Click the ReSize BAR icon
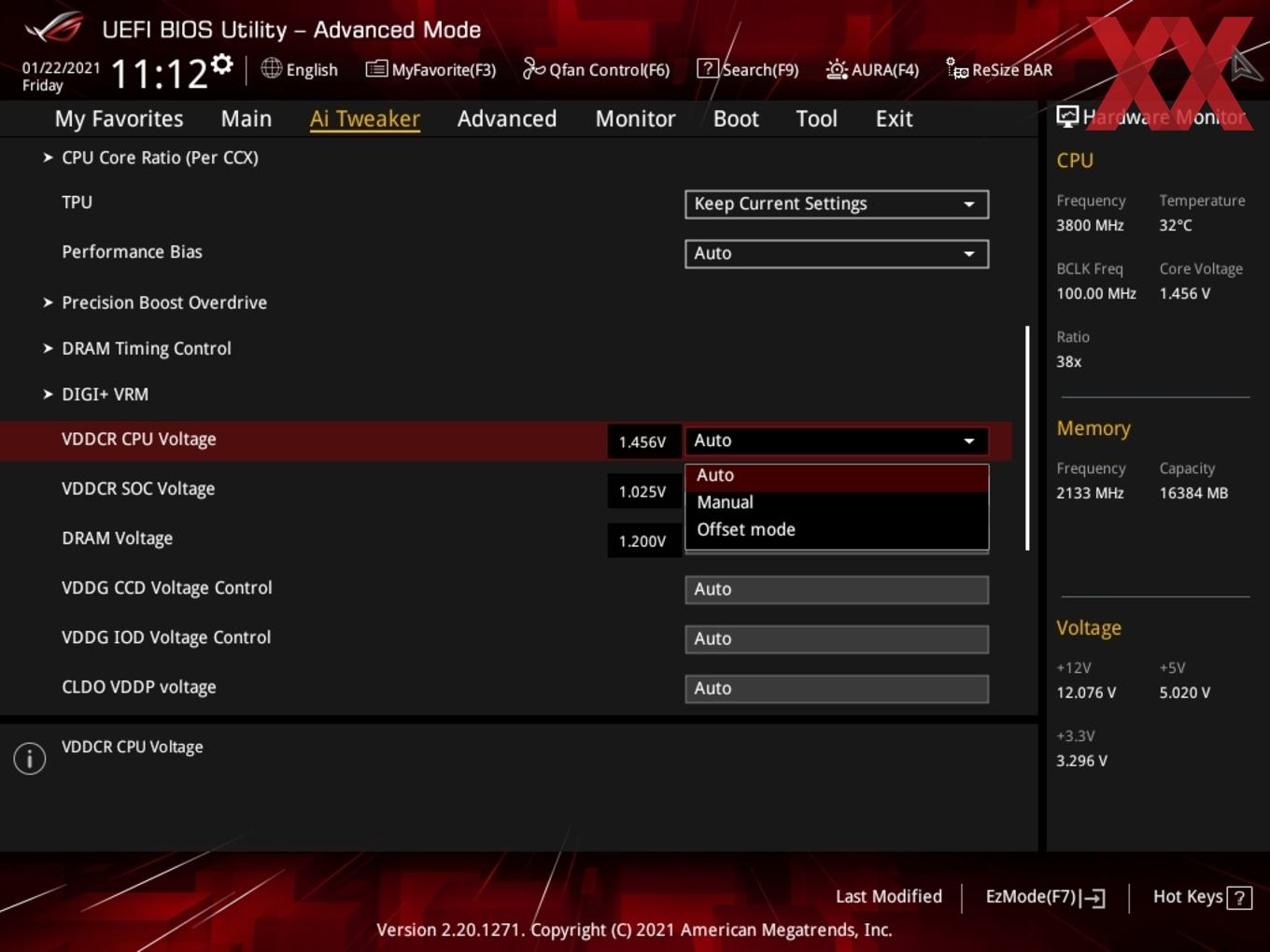1270x952 pixels. click(957, 69)
